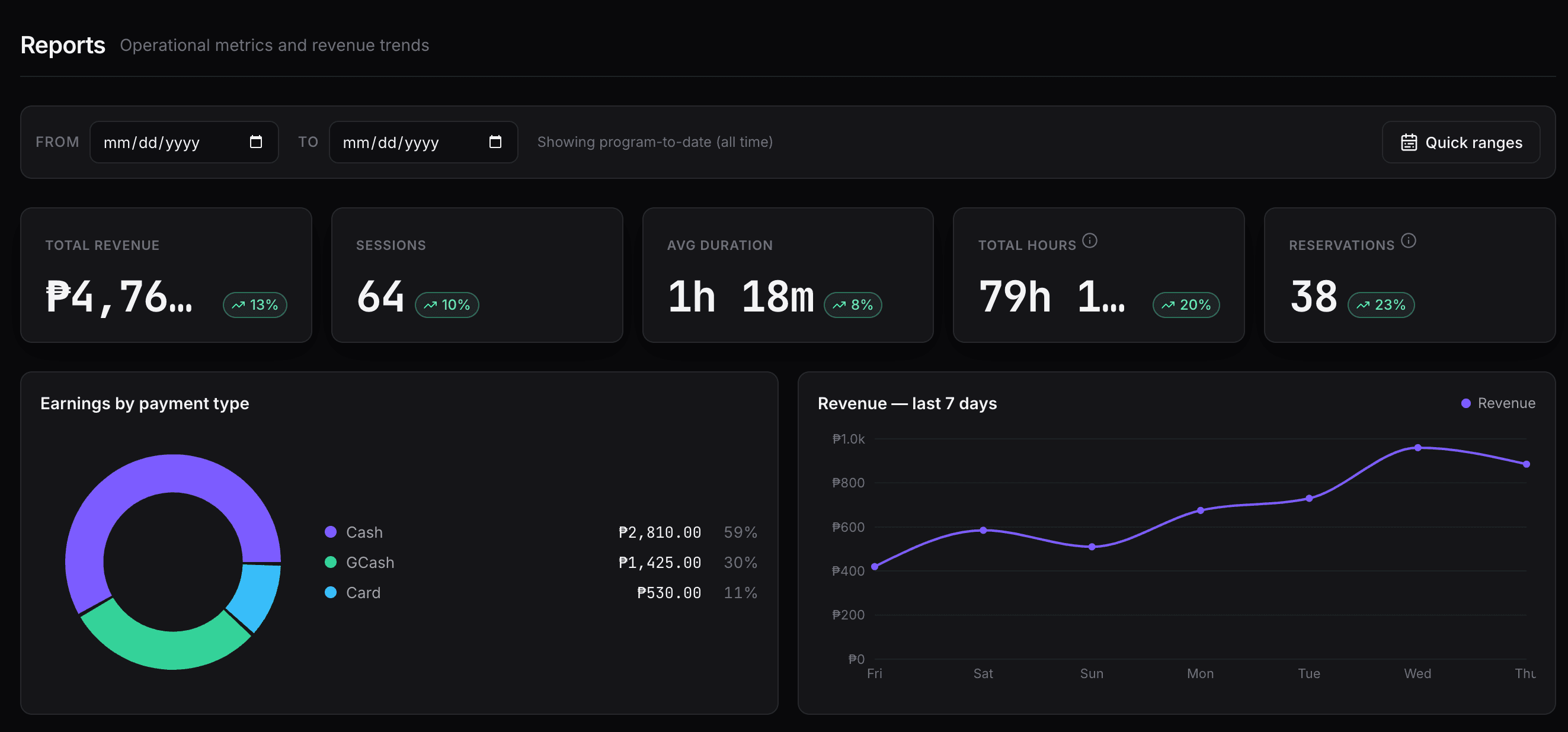Image resolution: width=1568 pixels, height=732 pixels.
Task: Click the Wed x-axis label
Action: pyautogui.click(x=1417, y=673)
